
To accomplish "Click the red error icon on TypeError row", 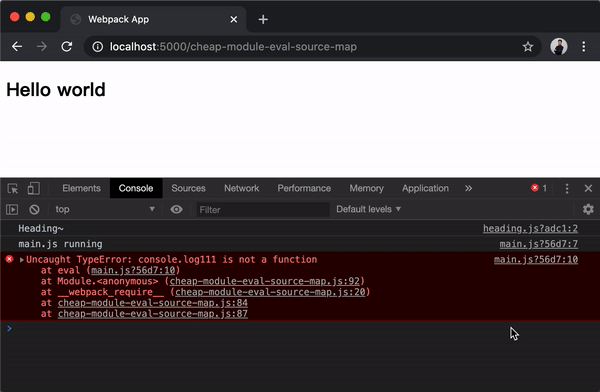I will pos(10,259).
